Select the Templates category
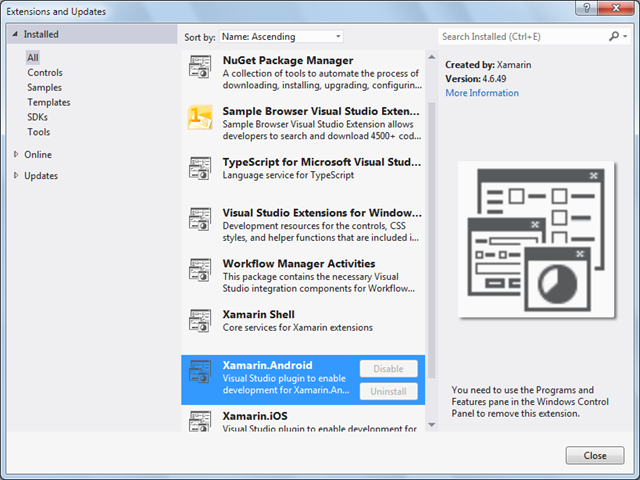The image size is (640, 480). pos(49,102)
